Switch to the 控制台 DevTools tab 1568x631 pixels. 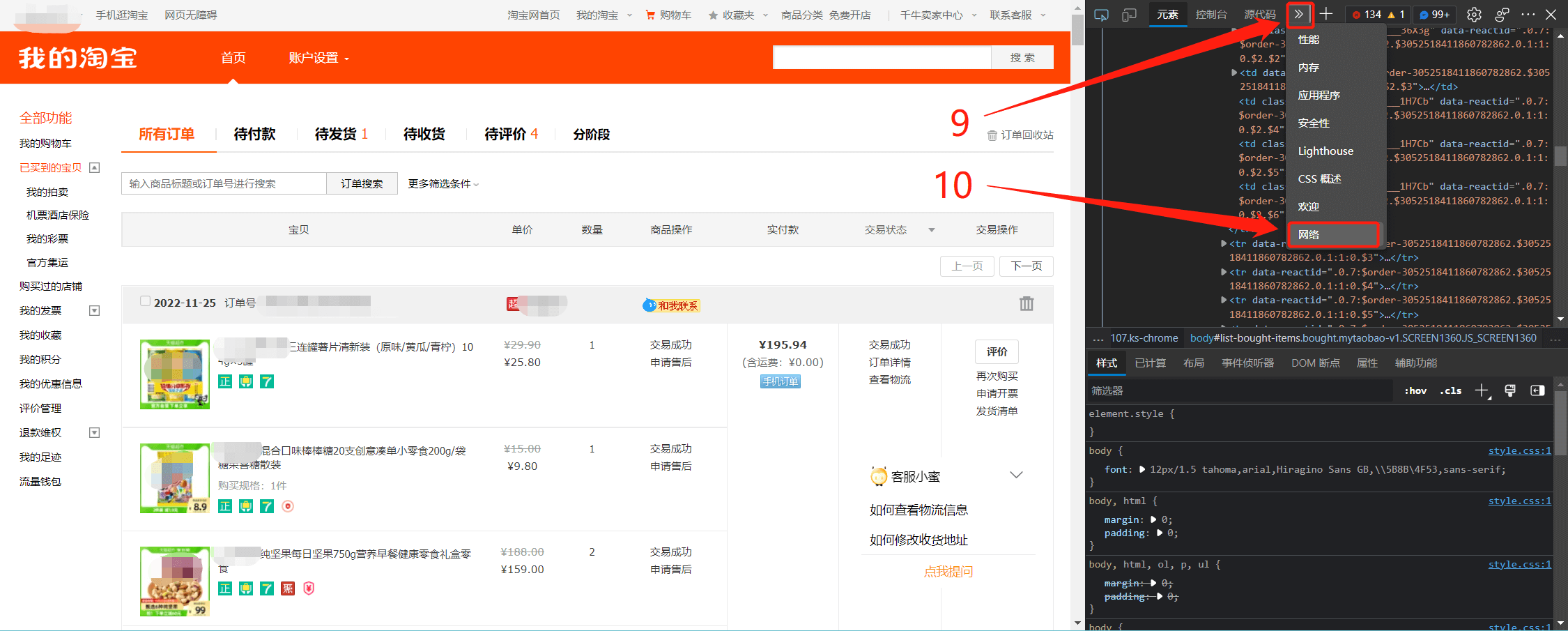coord(1211,15)
